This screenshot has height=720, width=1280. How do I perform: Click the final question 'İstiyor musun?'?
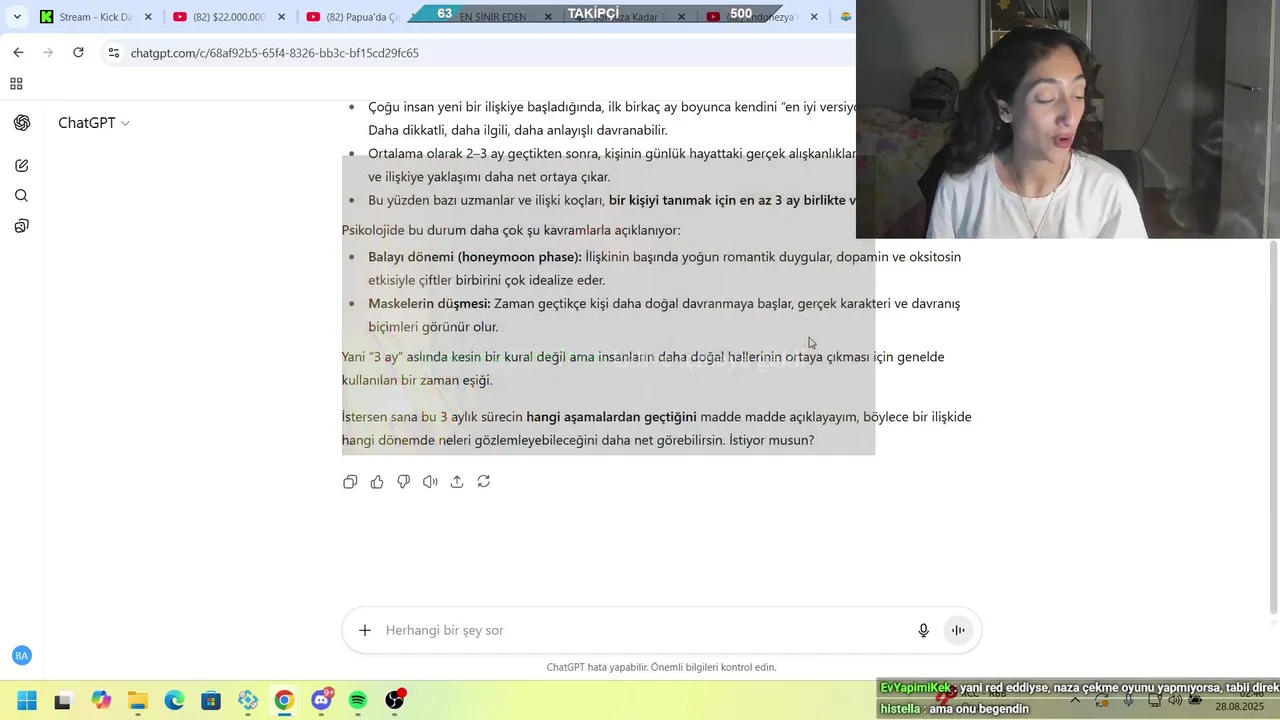tap(771, 440)
